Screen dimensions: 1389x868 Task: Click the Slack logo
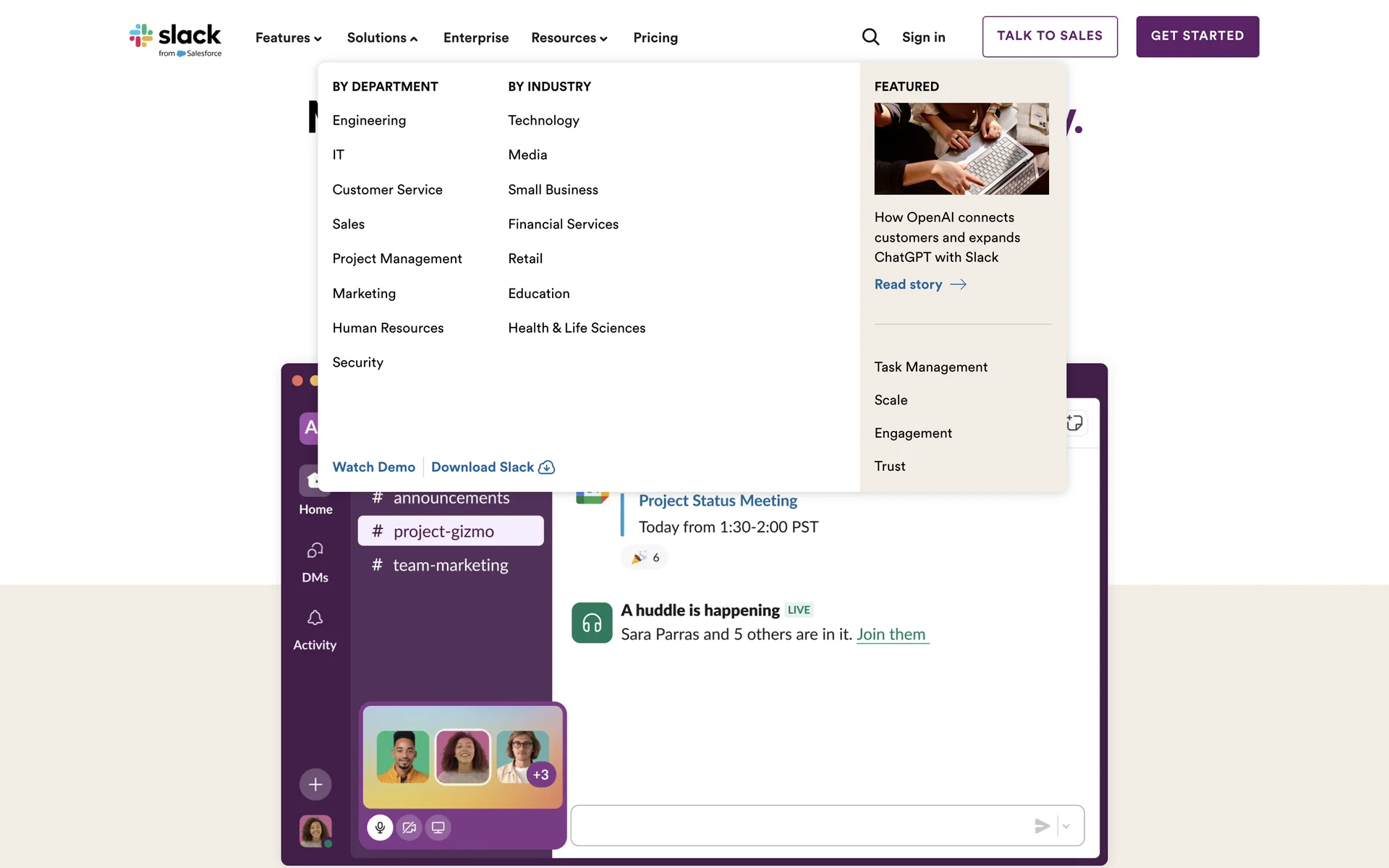[176, 39]
